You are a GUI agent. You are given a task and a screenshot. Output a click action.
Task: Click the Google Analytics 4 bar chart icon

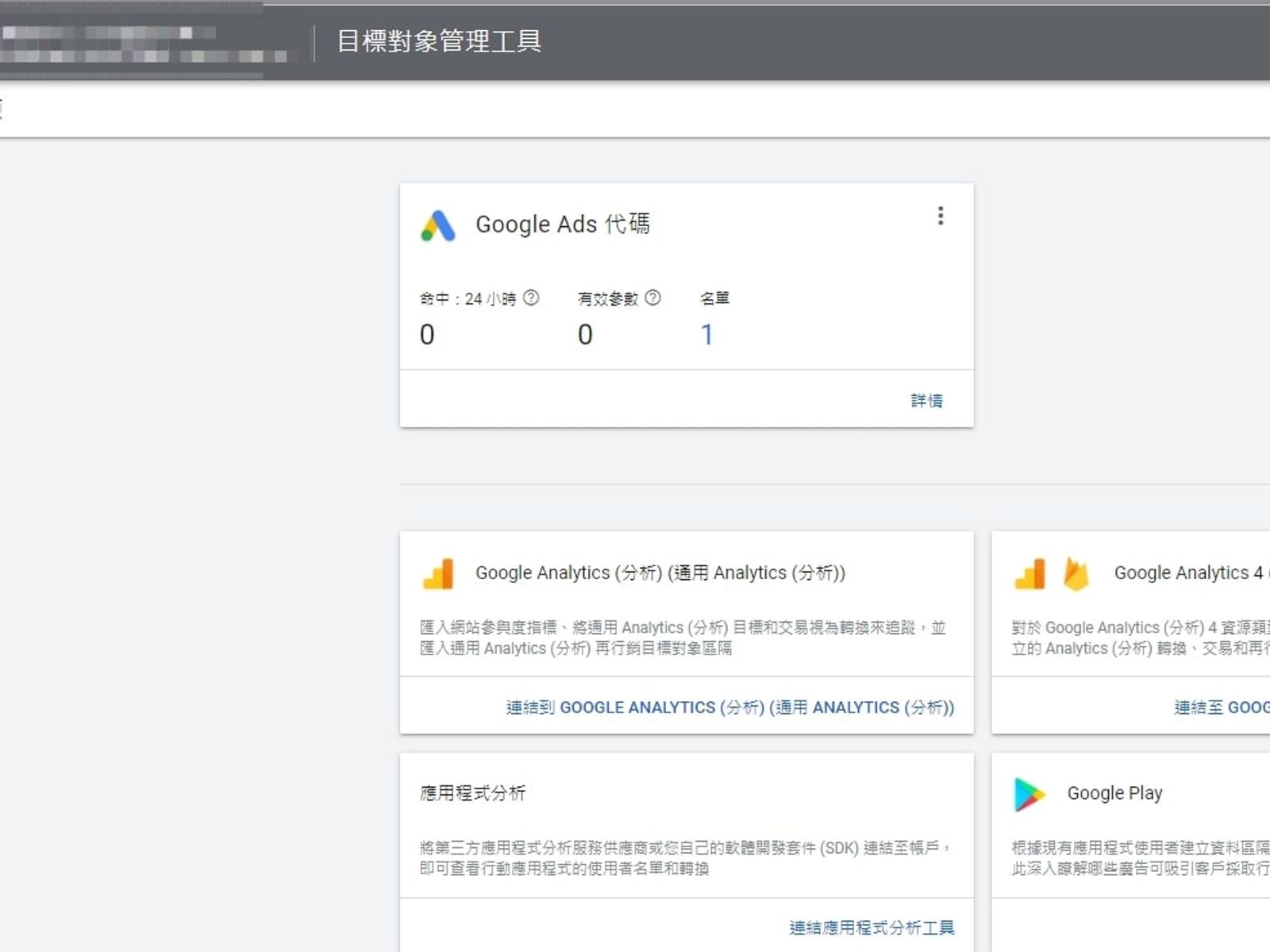[x=1029, y=574]
